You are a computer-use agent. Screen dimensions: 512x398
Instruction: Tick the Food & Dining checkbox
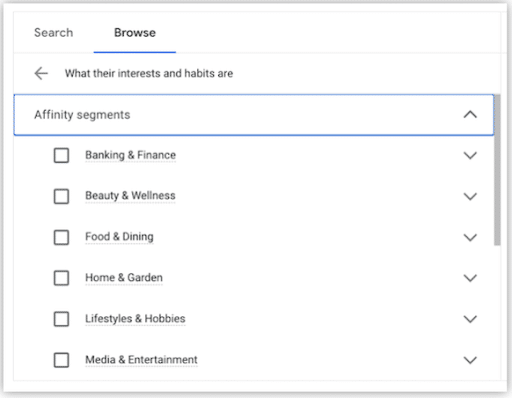pos(61,237)
